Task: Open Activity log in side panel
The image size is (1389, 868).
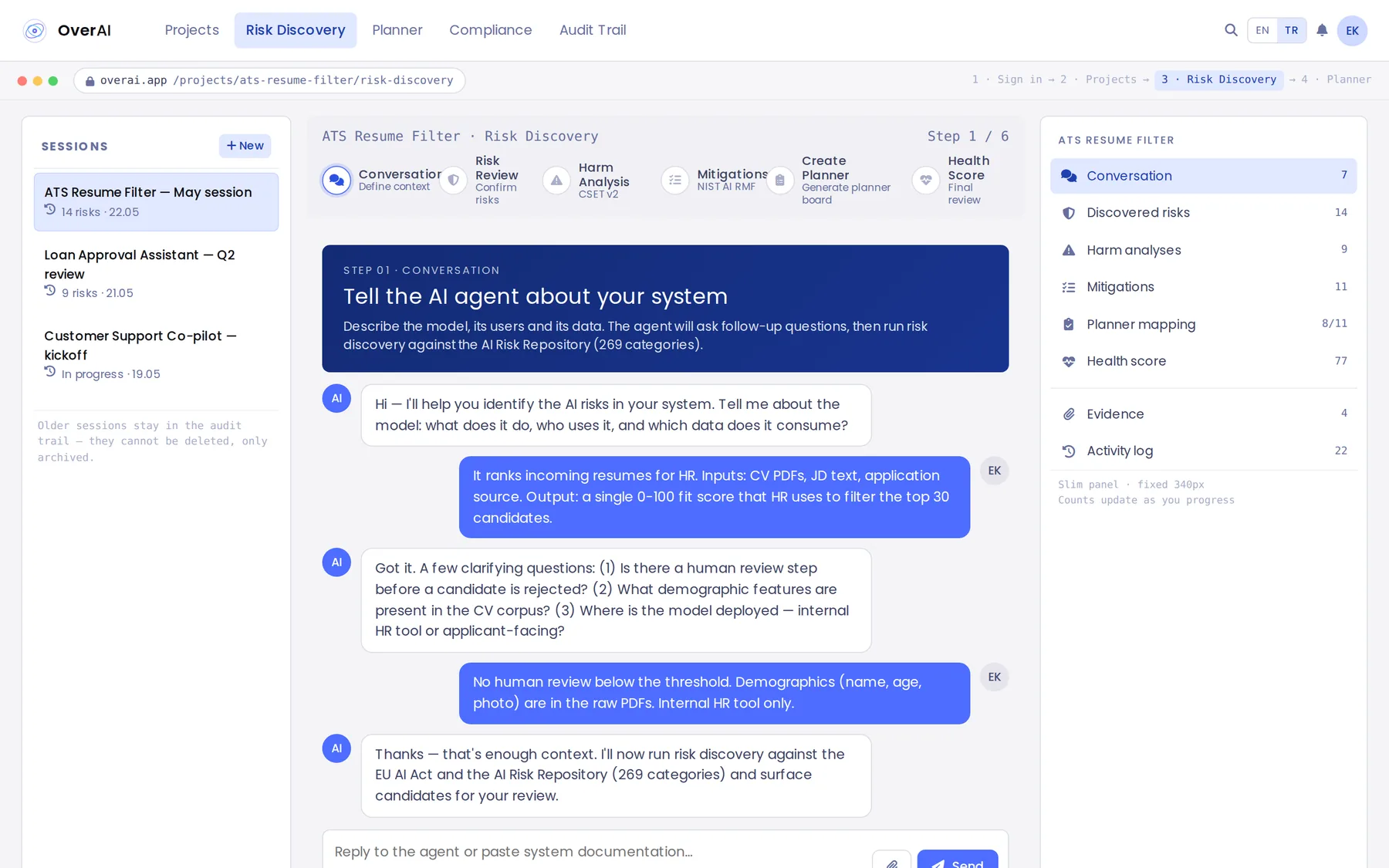Action: 1203,451
